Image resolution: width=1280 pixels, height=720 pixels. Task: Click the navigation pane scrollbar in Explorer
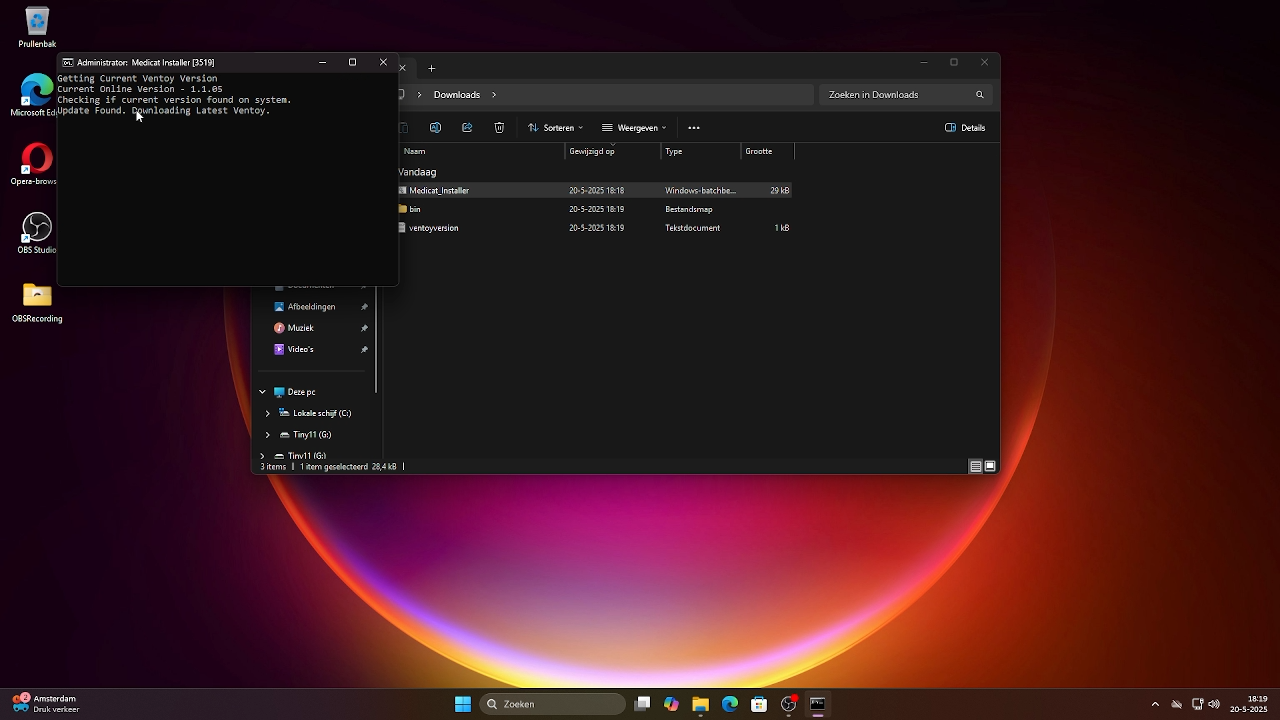click(x=376, y=340)
